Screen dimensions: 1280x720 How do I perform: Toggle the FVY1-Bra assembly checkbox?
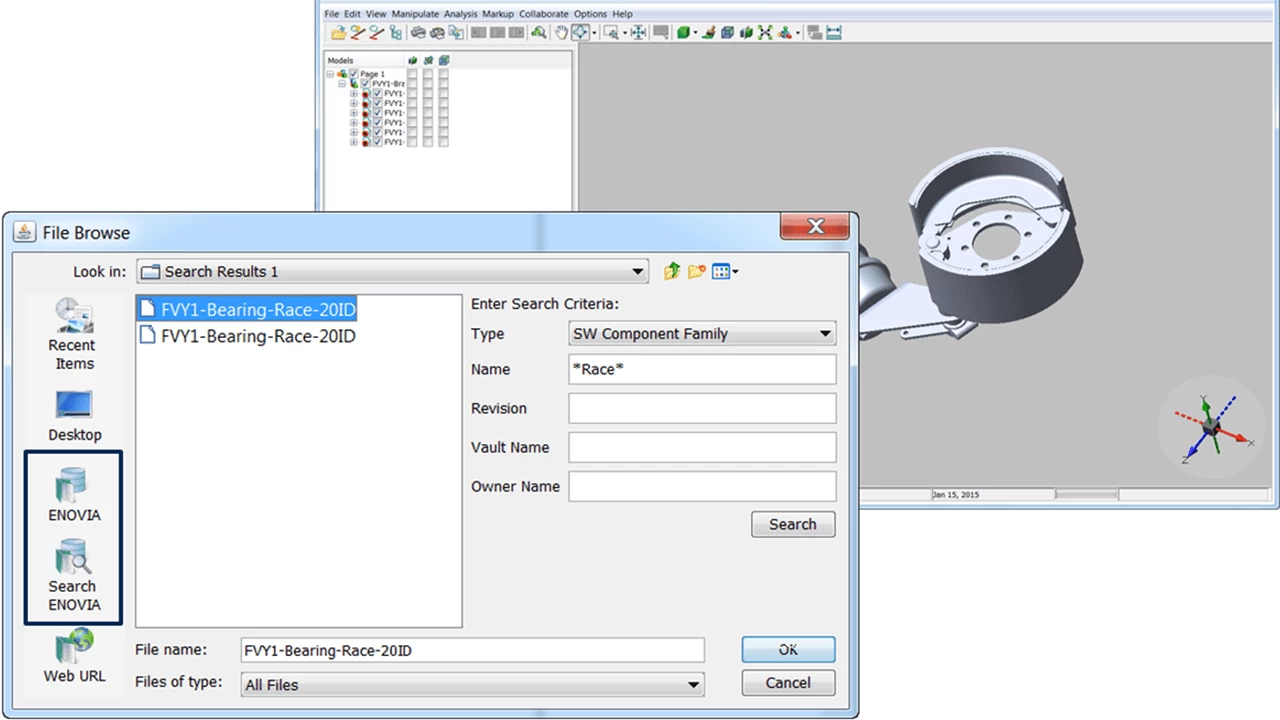(365, 84)
